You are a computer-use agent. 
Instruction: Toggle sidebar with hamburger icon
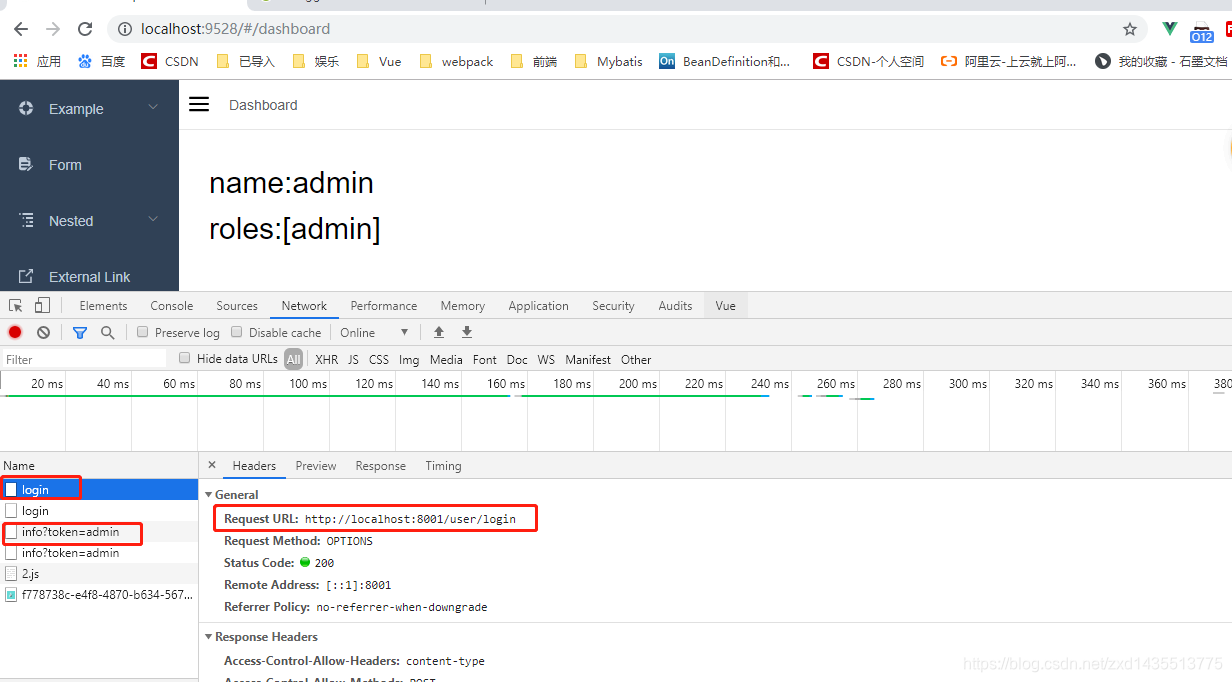tap(199, 104)
